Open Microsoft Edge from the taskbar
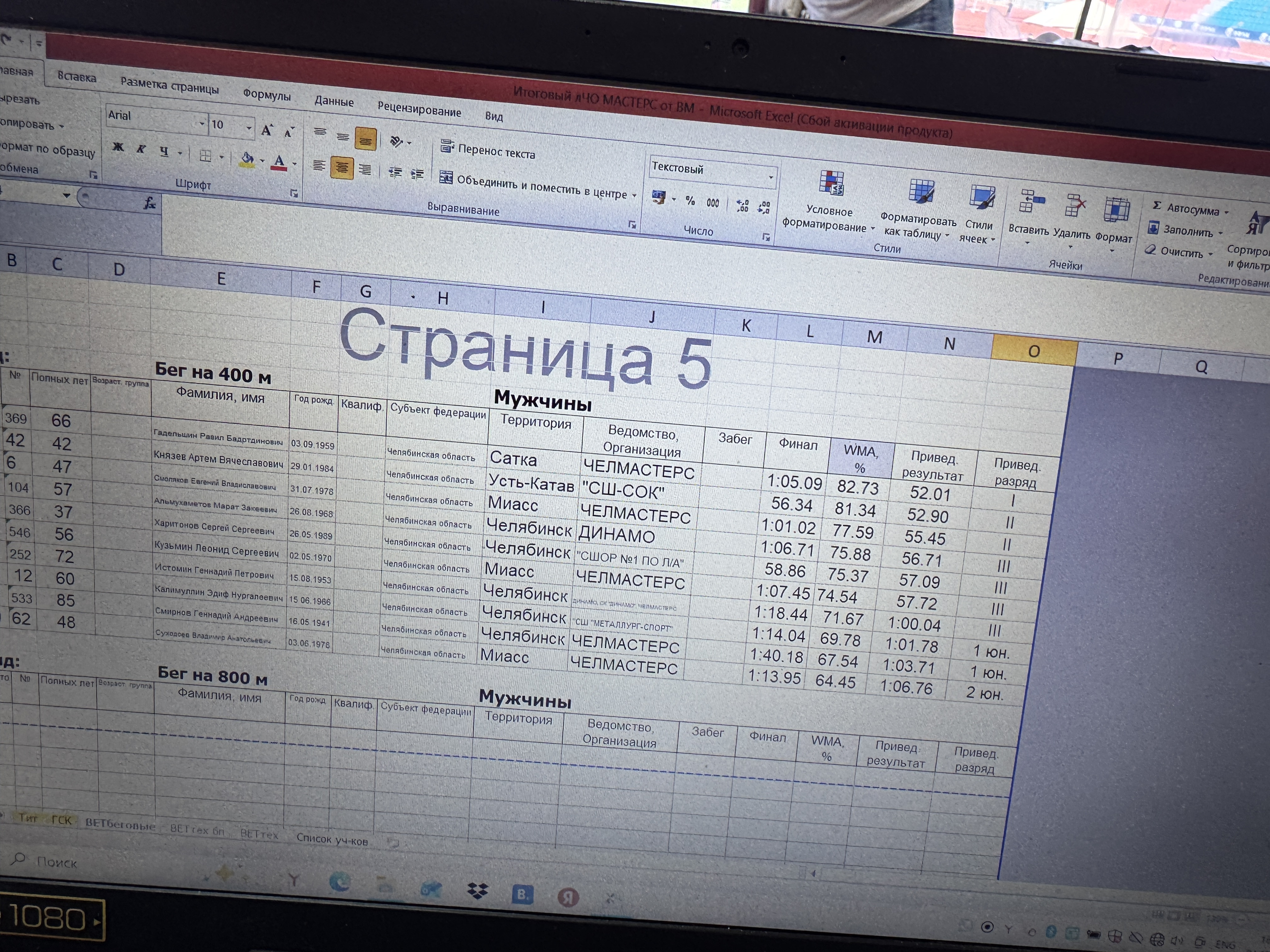The height and width of the screenshot is (952, 1270). point(340,882)
